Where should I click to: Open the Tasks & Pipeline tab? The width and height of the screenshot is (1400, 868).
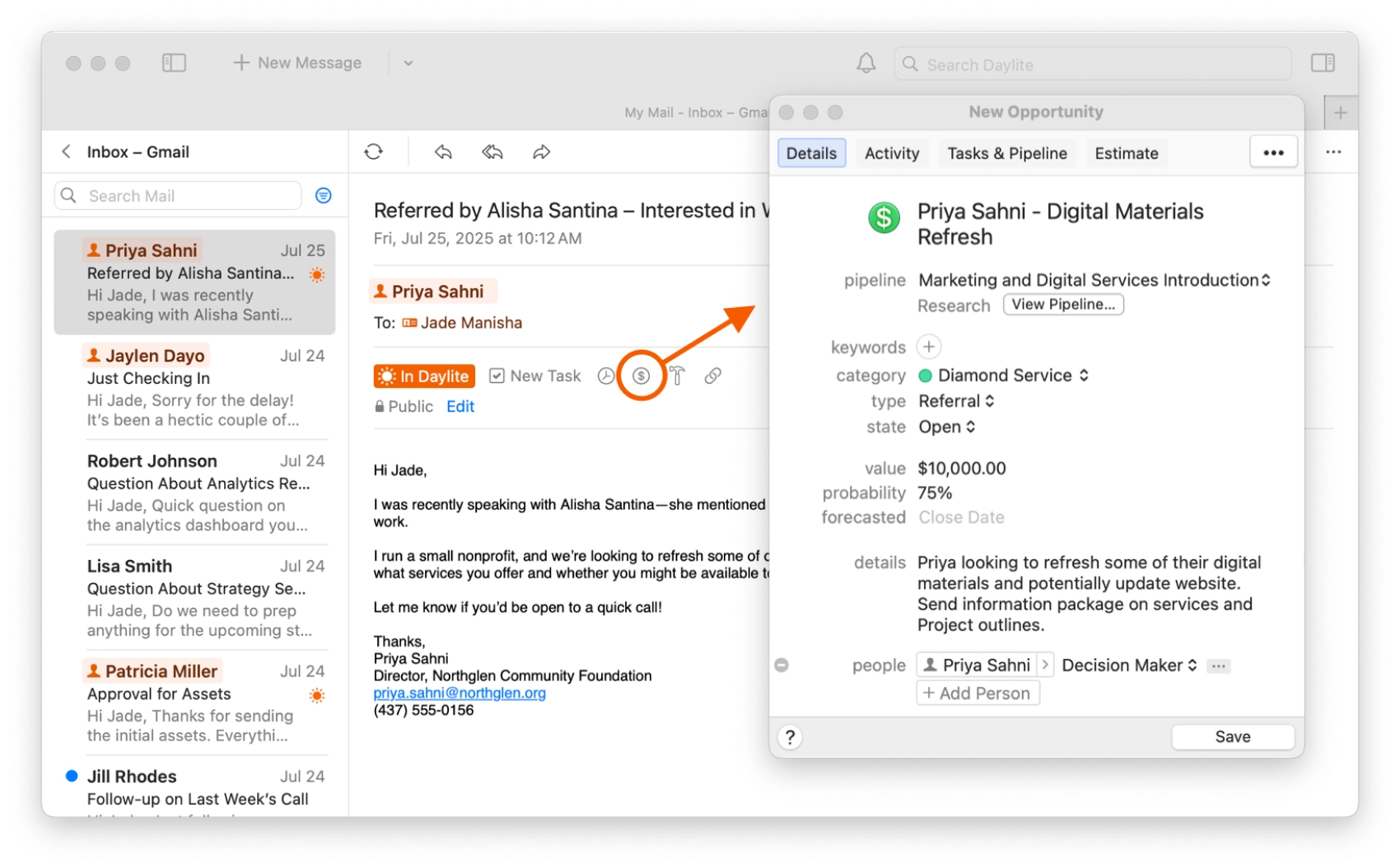(x=1007, y=153)
